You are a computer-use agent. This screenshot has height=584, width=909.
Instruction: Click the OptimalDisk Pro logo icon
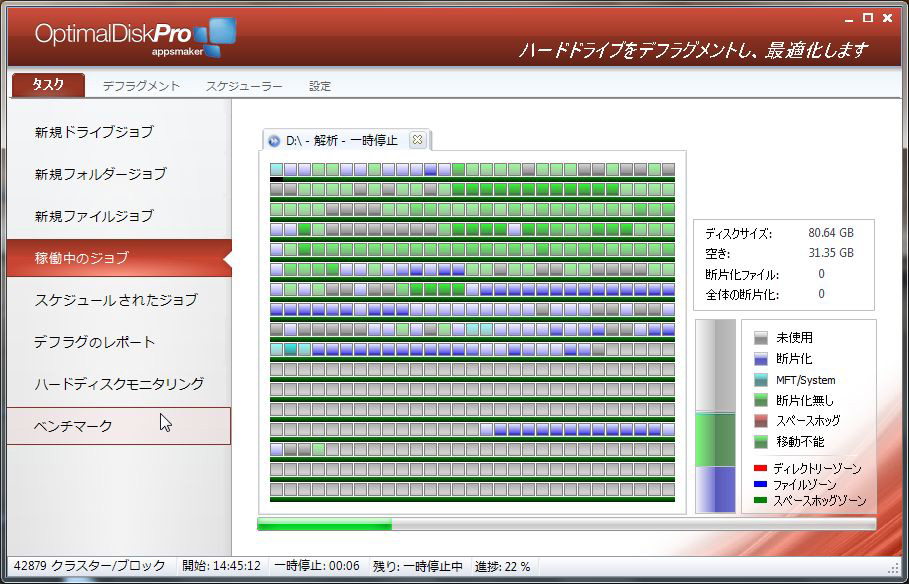click(215, 36)
